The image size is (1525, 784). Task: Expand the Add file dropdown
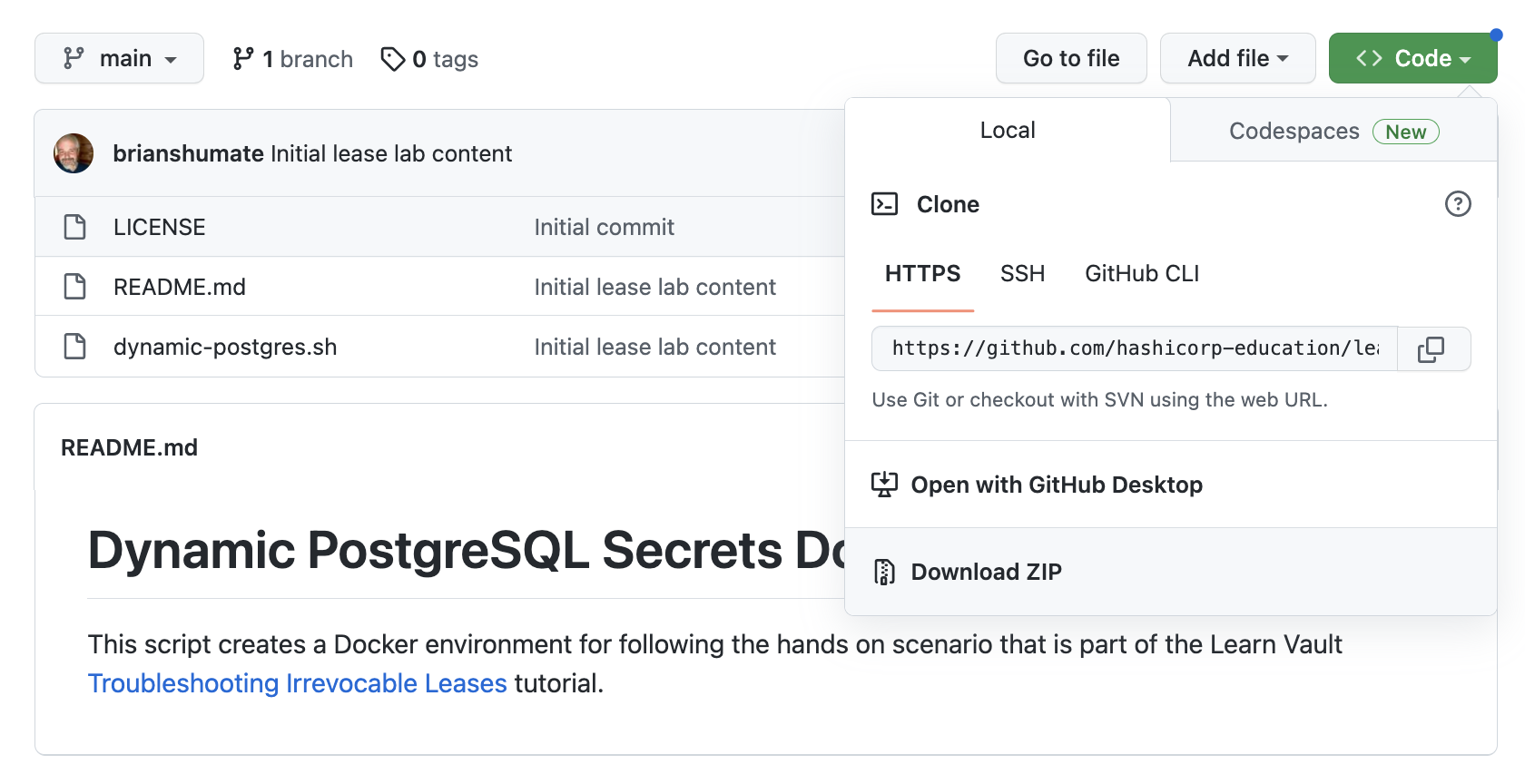pos(1237,59)
